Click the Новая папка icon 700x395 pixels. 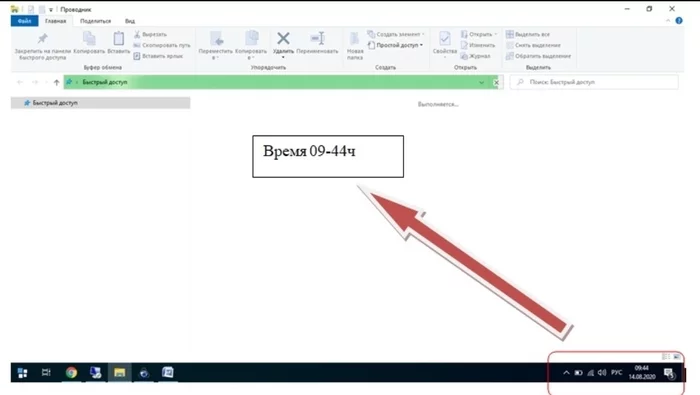355,38
